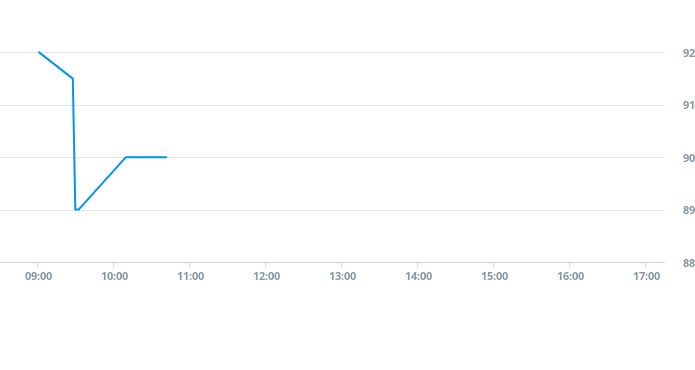The height and width of the screenshot is (370, 695).
Task: Click the 15:00 time axis label
Action: (495, 277)
